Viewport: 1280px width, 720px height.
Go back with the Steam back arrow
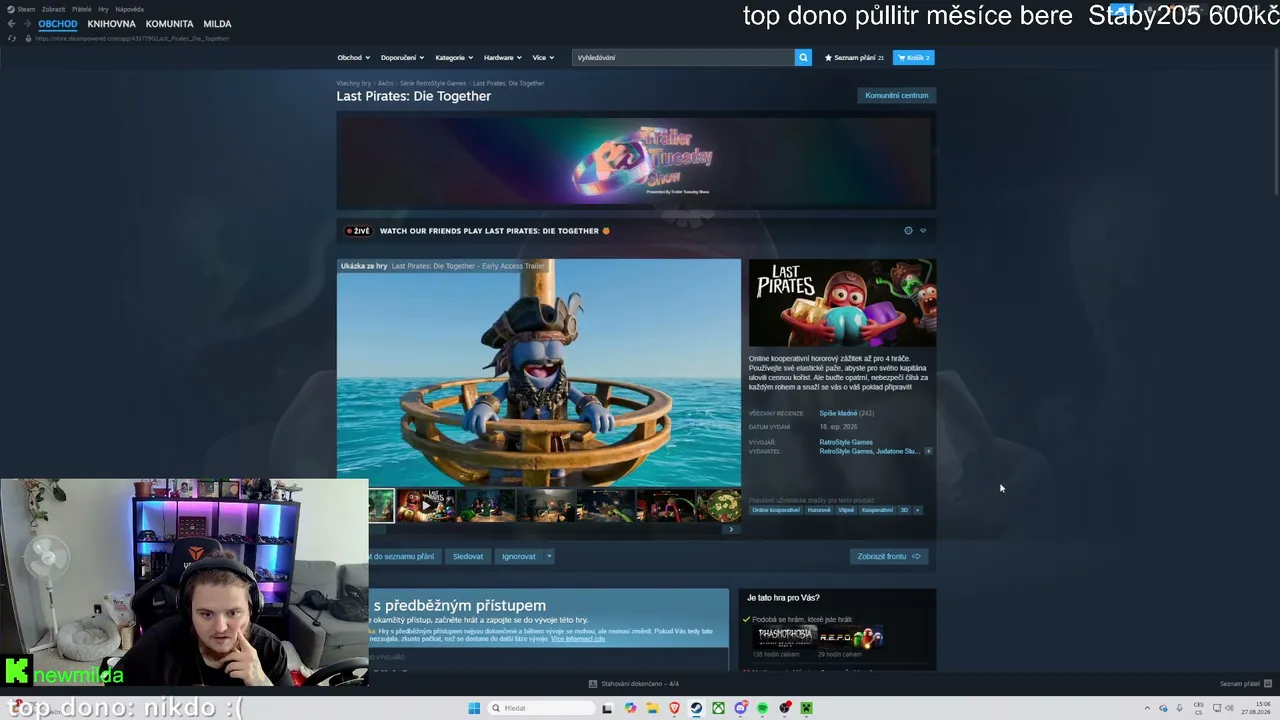(11, 24)
